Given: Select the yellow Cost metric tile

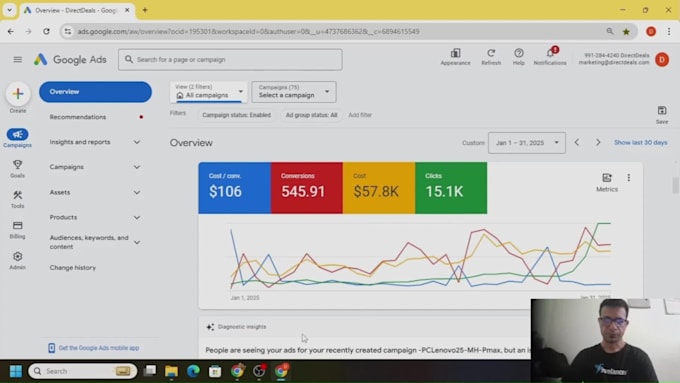Looking at the screenshot, I should (379, 188).
